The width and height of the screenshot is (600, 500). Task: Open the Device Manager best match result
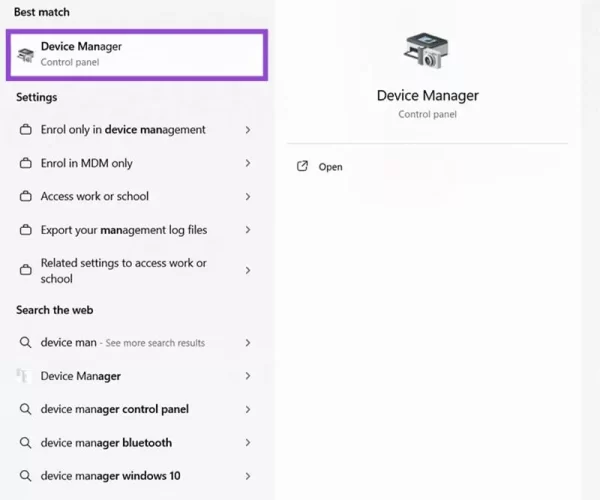pyautogui.click(x=137, y=54)
